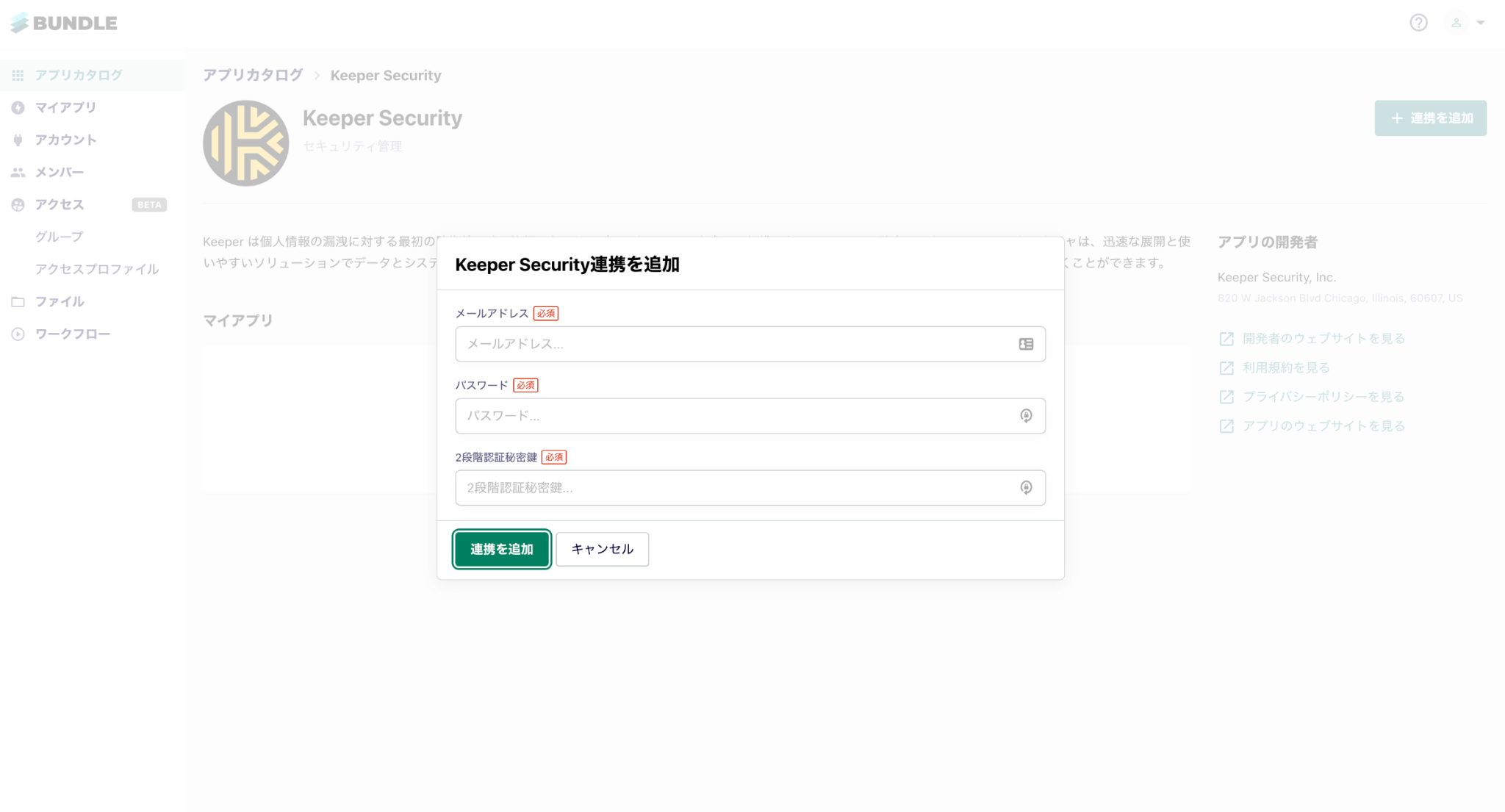Click the Keeper Security連携を追加 dialog title
The width and height of the screenshot is (1505, 812).
point(567,265)
